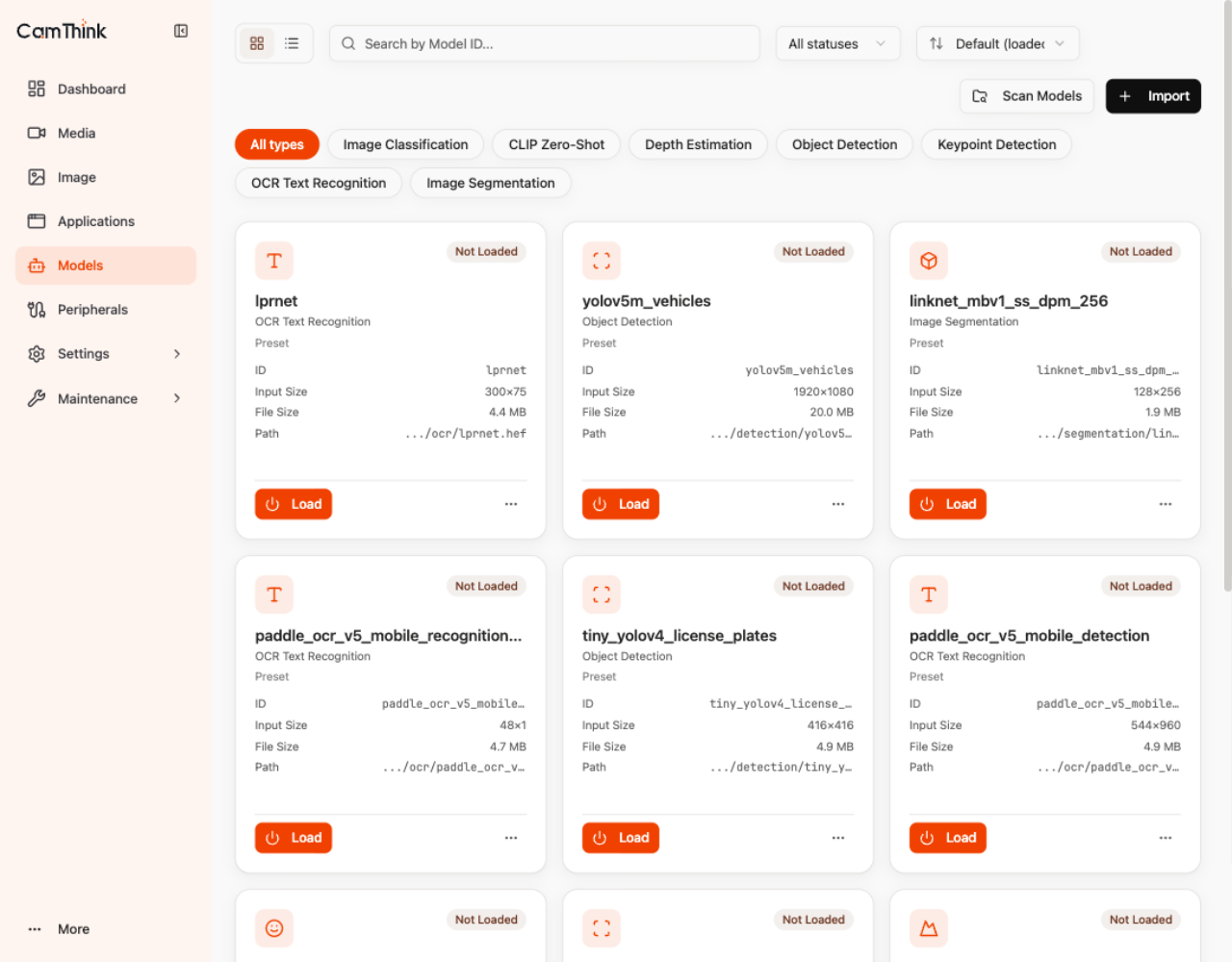The width and height of the screenshot is (1232, 962).
Task: Open the Dashboard page
Action: click(x=106, y=89)
